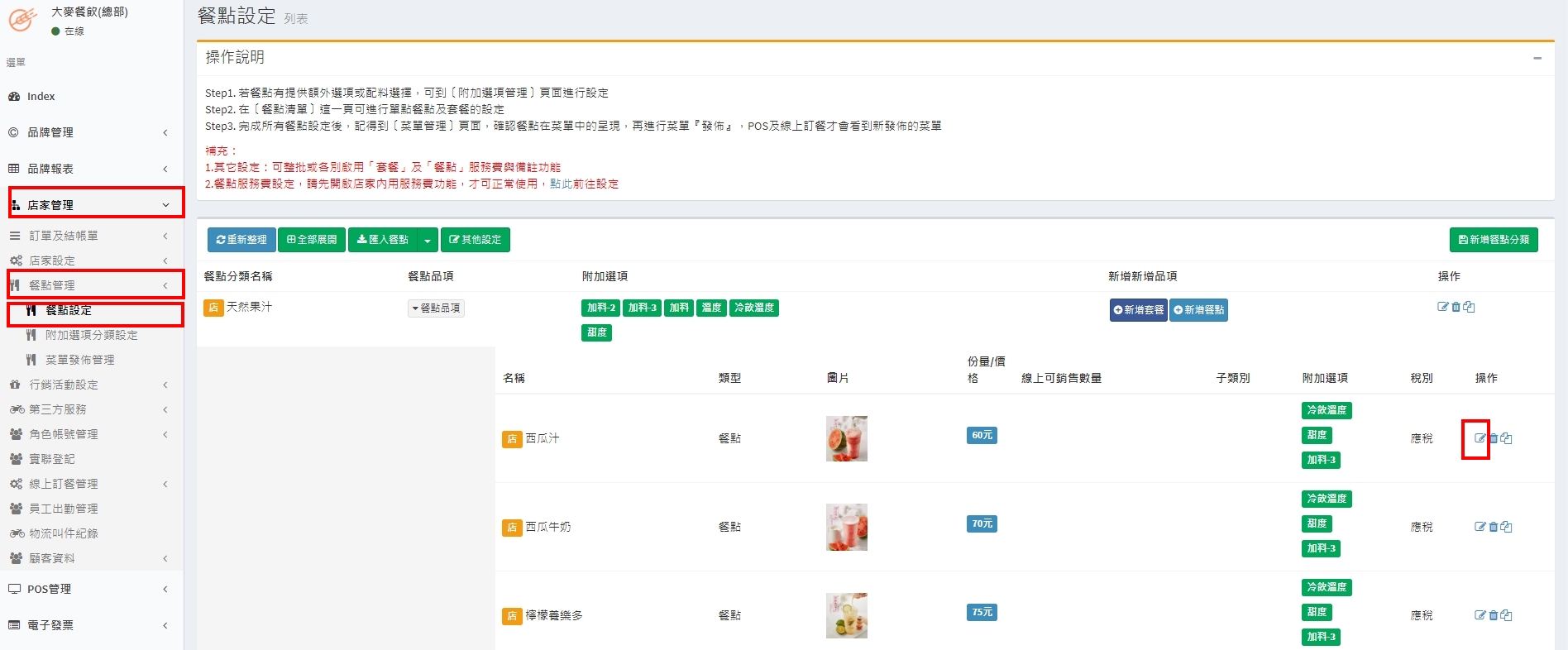
Task: Click the edit icon for 西瓜汁
Action: 1480,438
